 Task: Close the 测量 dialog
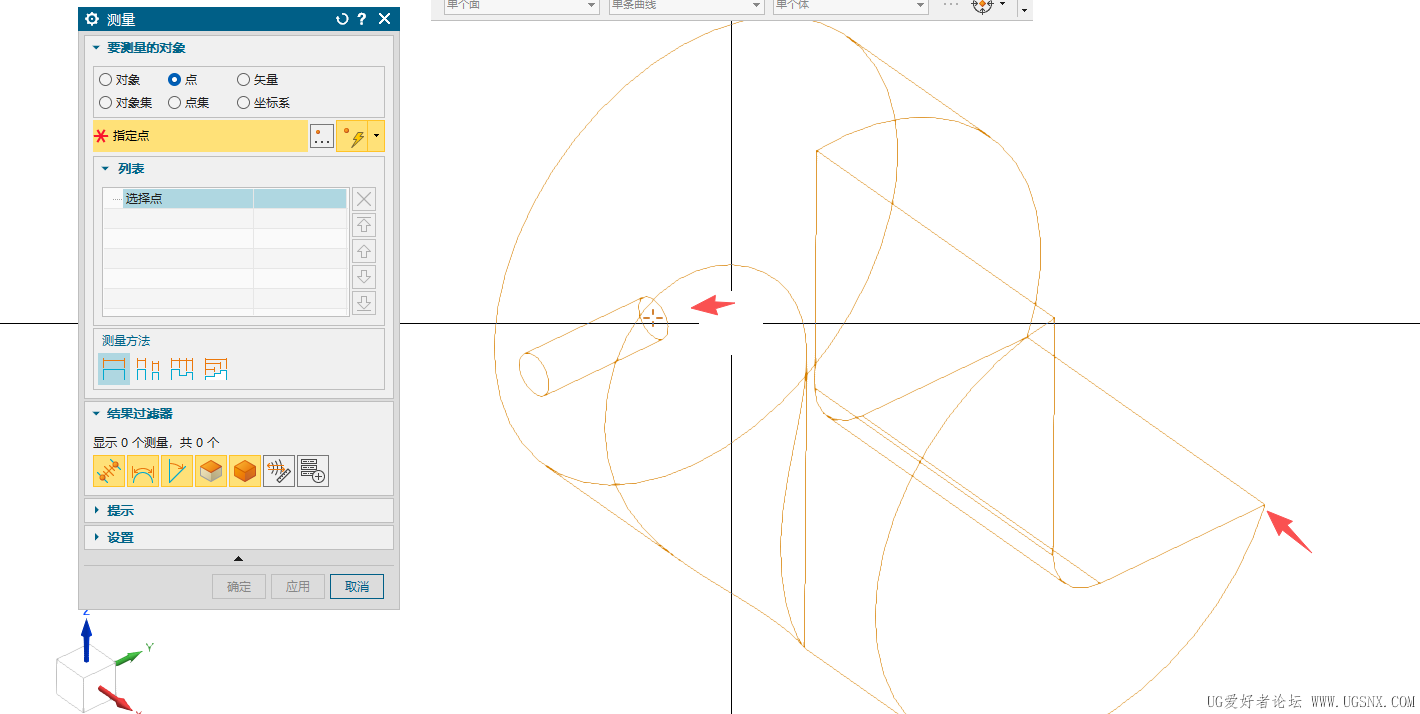pos(385,19)
